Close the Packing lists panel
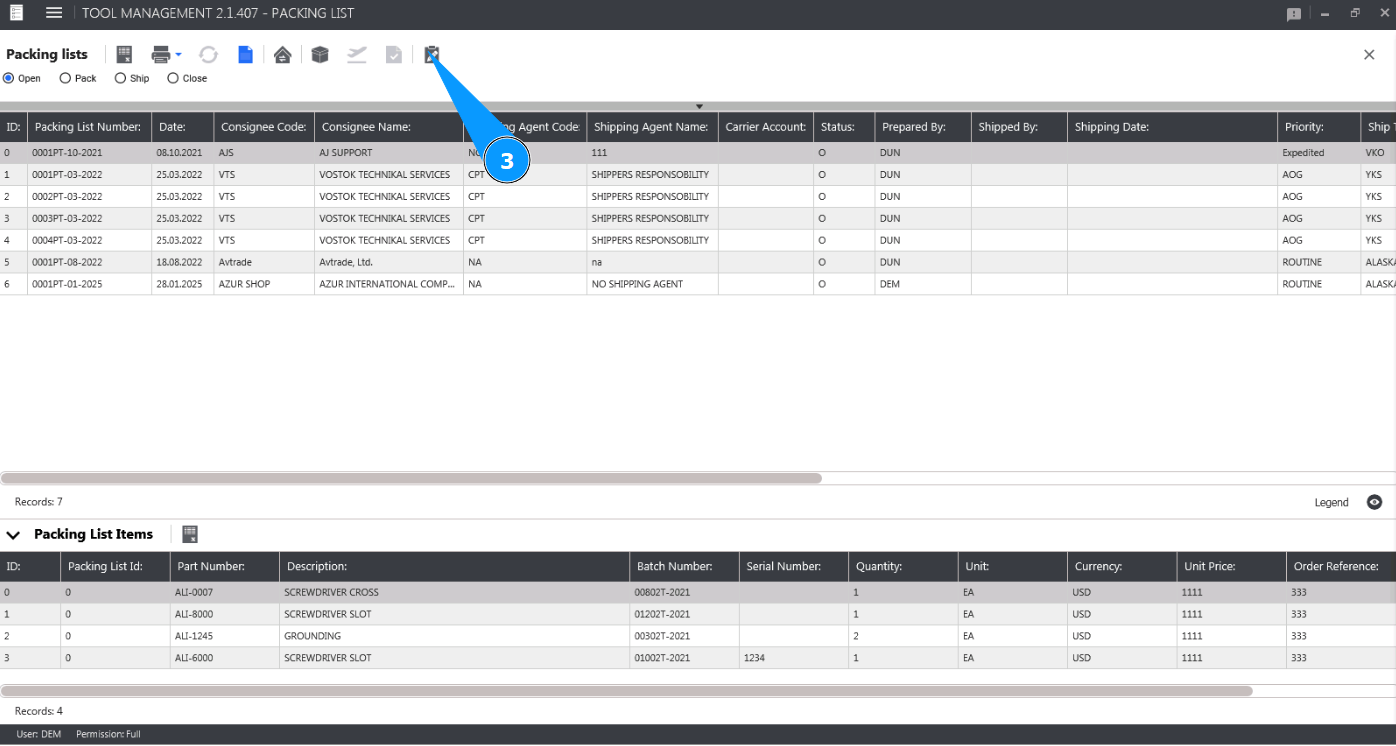1396x746 pixels. [x=1369, y=55]
